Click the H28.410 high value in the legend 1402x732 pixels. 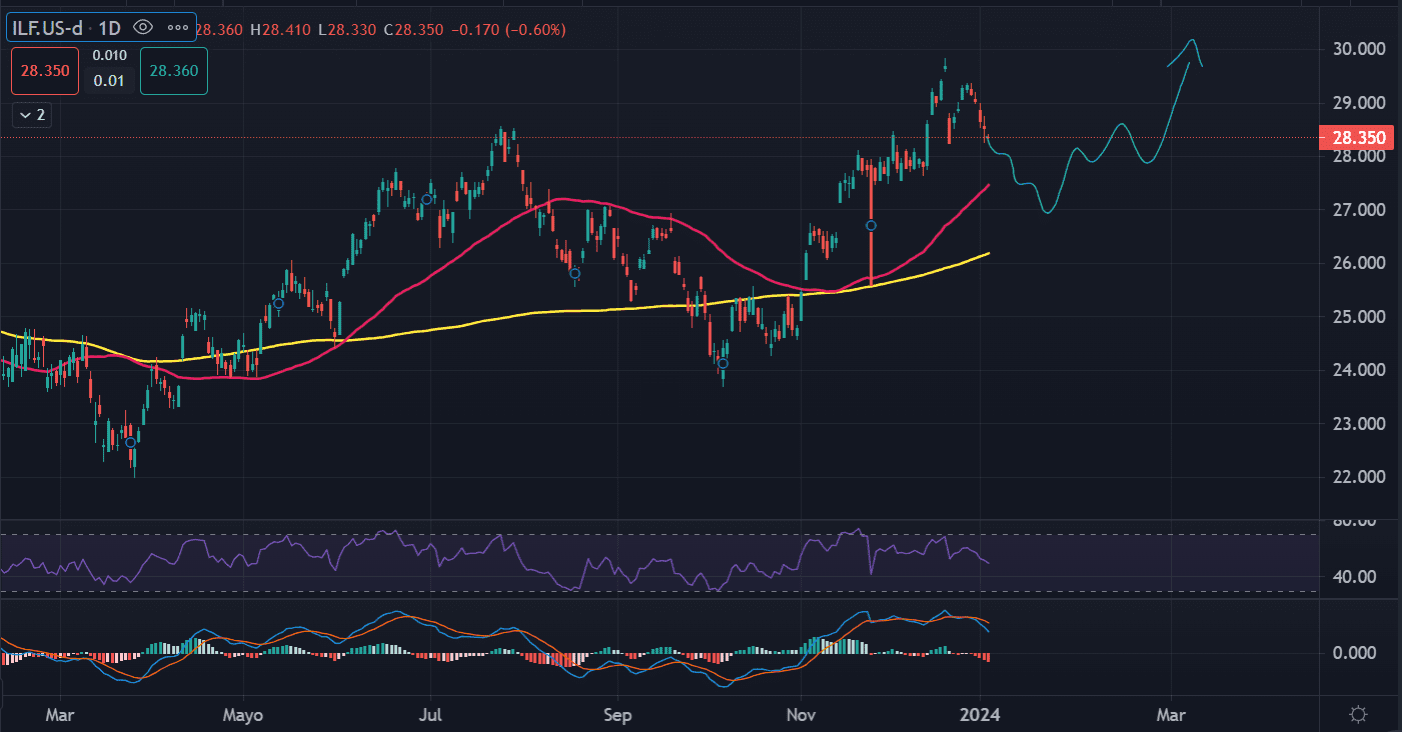[281, 29]
